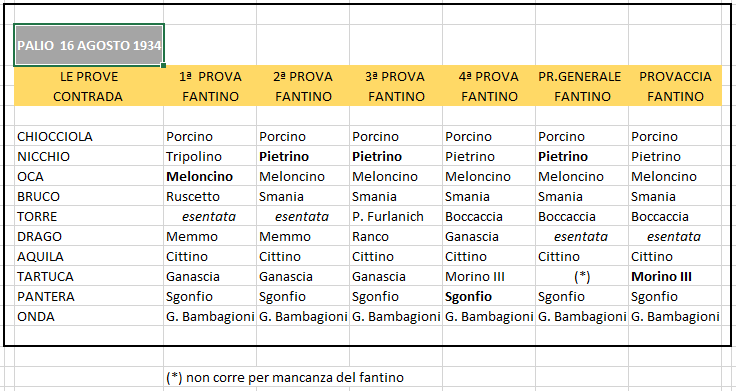Click esentata in DRAGO's PROVACCIA column
Viewport: 736px width, 391px height.
tap(675, 236)
